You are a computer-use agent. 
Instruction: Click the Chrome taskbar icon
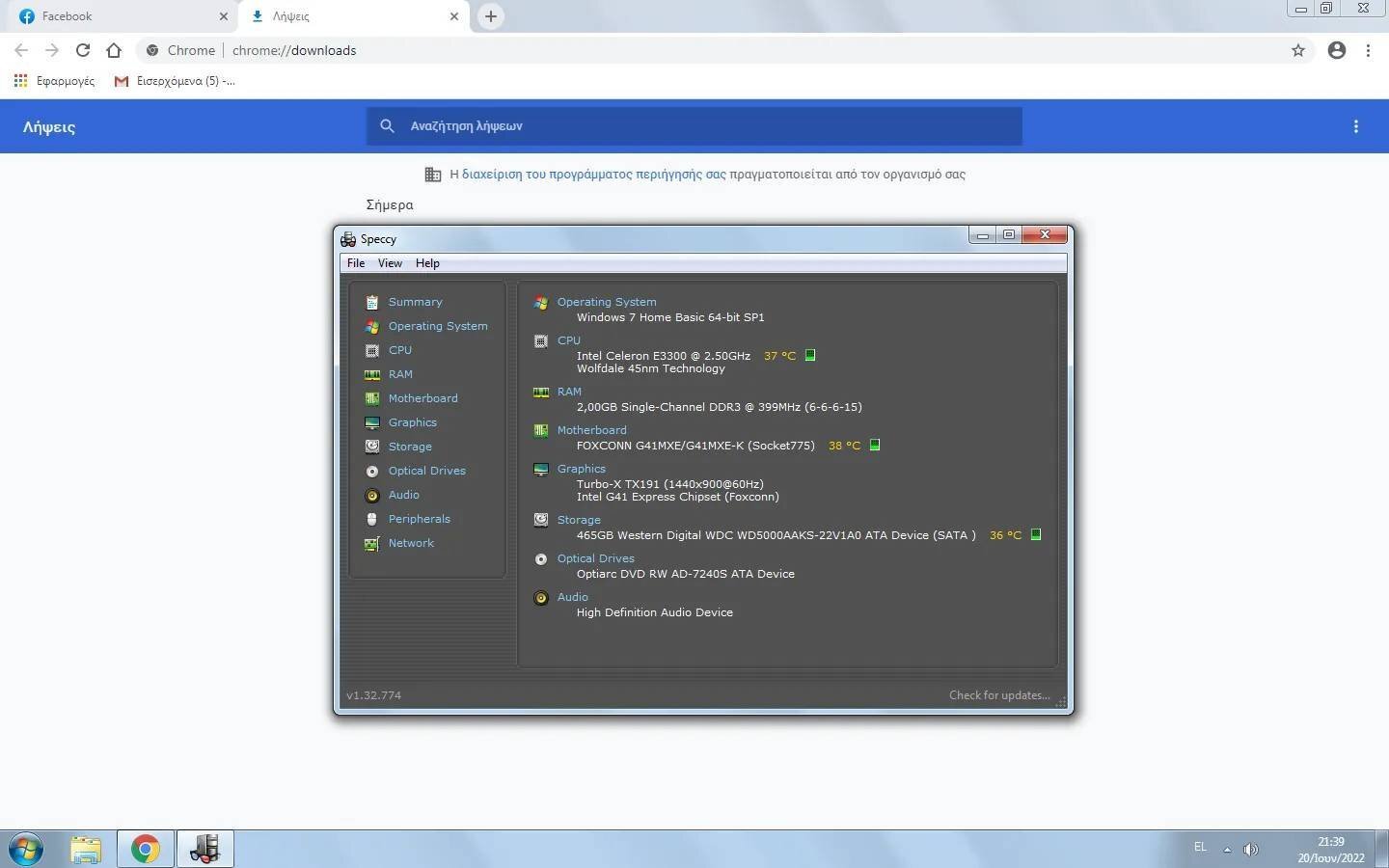pos(146,850)
